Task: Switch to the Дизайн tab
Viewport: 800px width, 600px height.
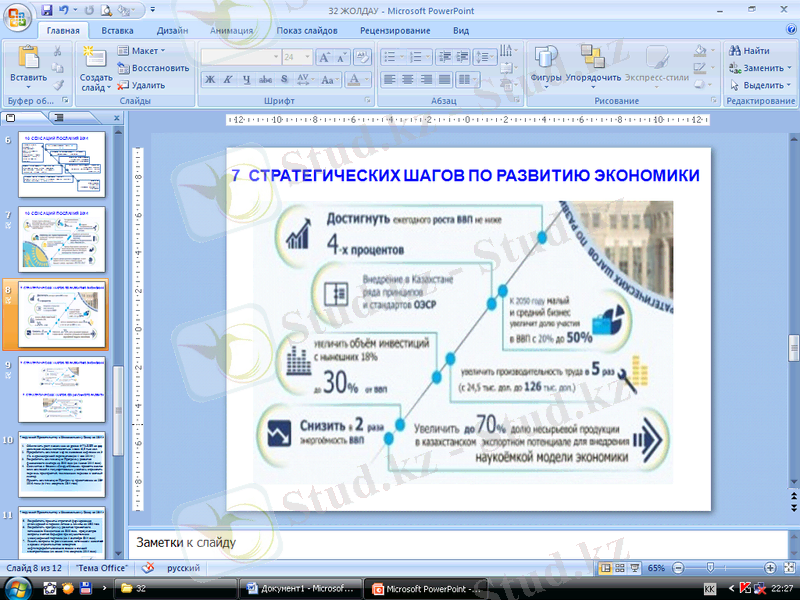Action: [x=172, y=30]
